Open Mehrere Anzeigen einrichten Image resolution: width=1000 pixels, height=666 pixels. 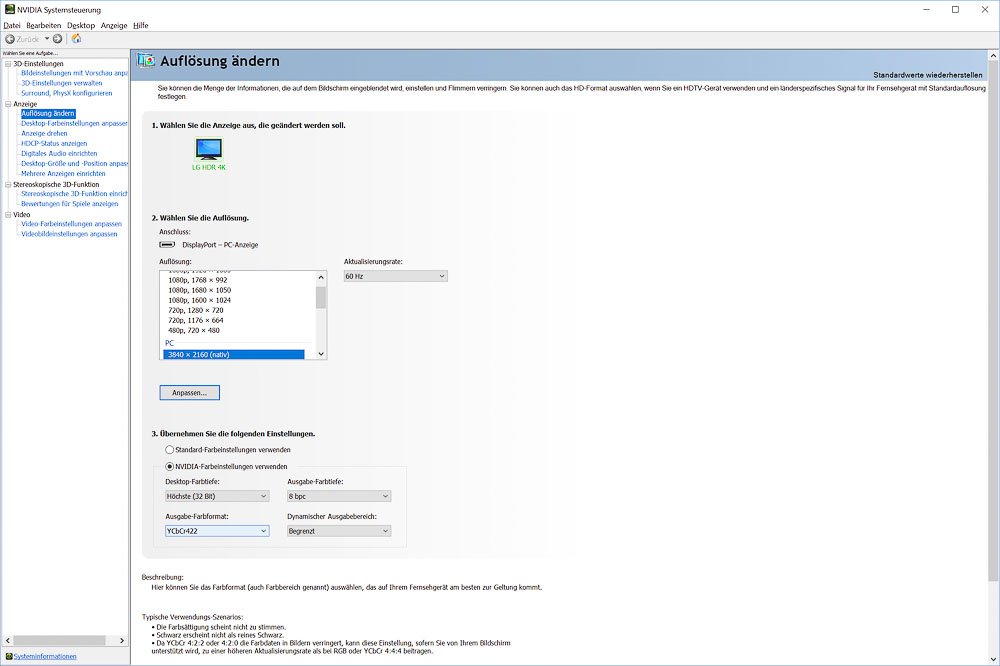click(x=63, y=174)
